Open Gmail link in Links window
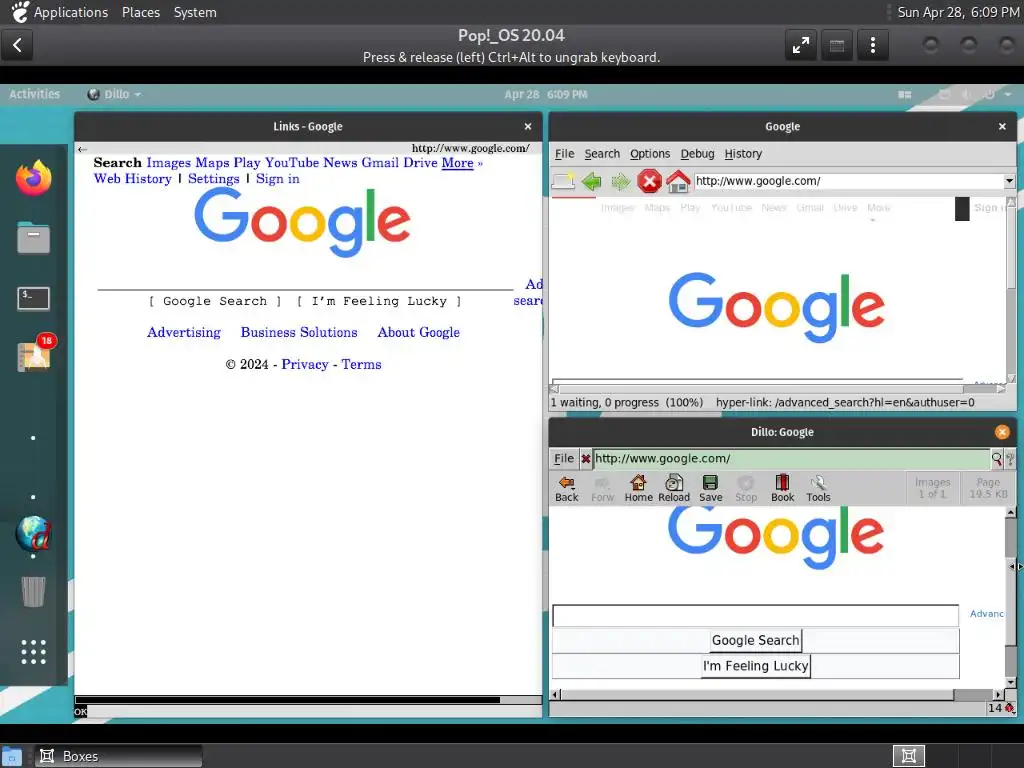Viewport: 1024px width, 768px height. tap(380, 163)
